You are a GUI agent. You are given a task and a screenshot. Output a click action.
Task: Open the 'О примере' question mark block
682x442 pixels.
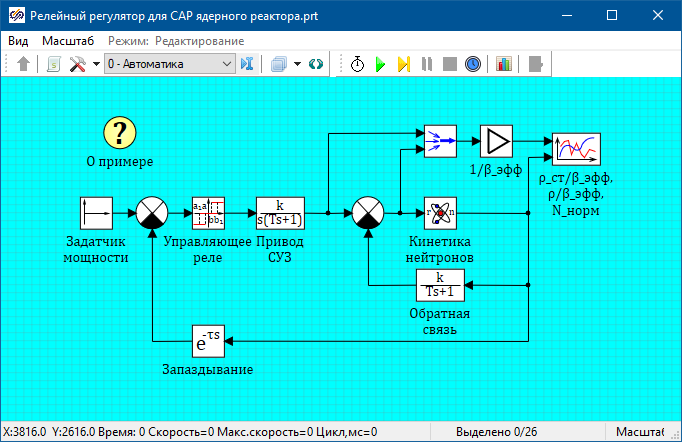[120, 132]
